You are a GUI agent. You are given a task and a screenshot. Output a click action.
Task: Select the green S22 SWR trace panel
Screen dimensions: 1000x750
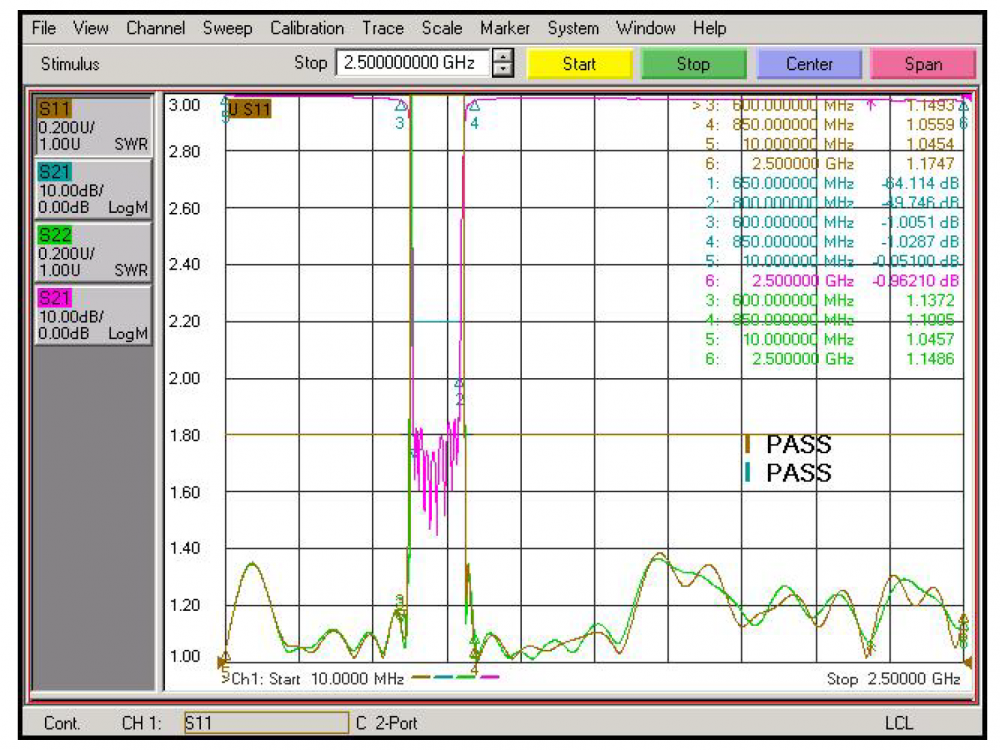[x=92, y=251]
